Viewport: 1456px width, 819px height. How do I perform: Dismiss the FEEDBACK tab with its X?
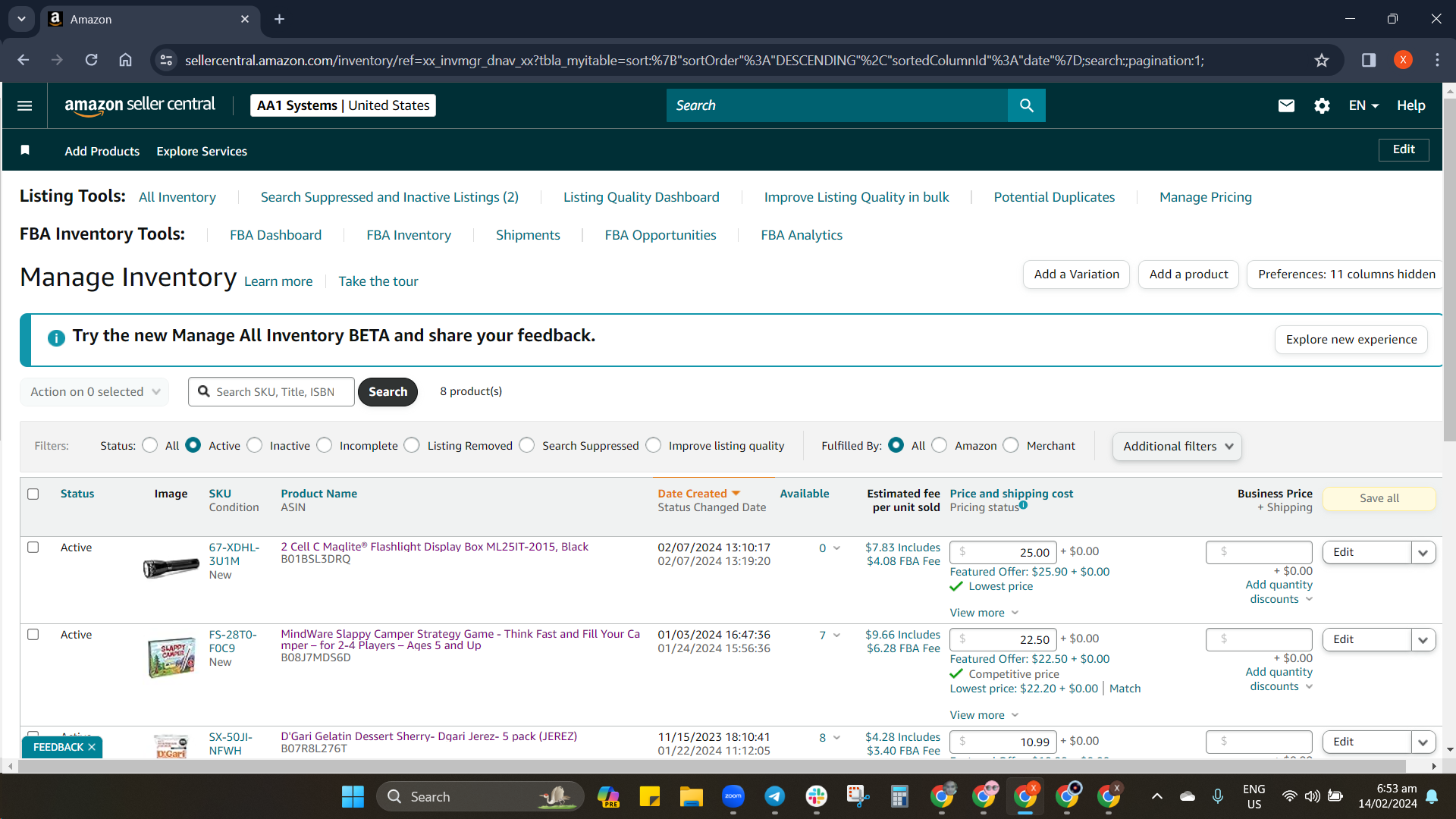click(92, 747)
